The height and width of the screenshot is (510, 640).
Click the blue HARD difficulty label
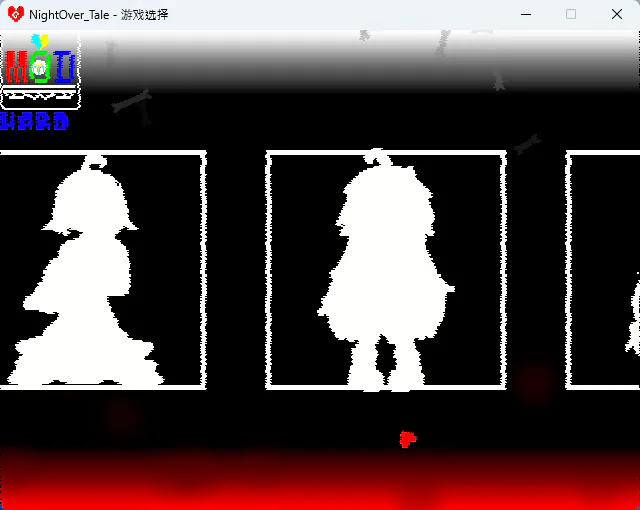click(35, 122)
